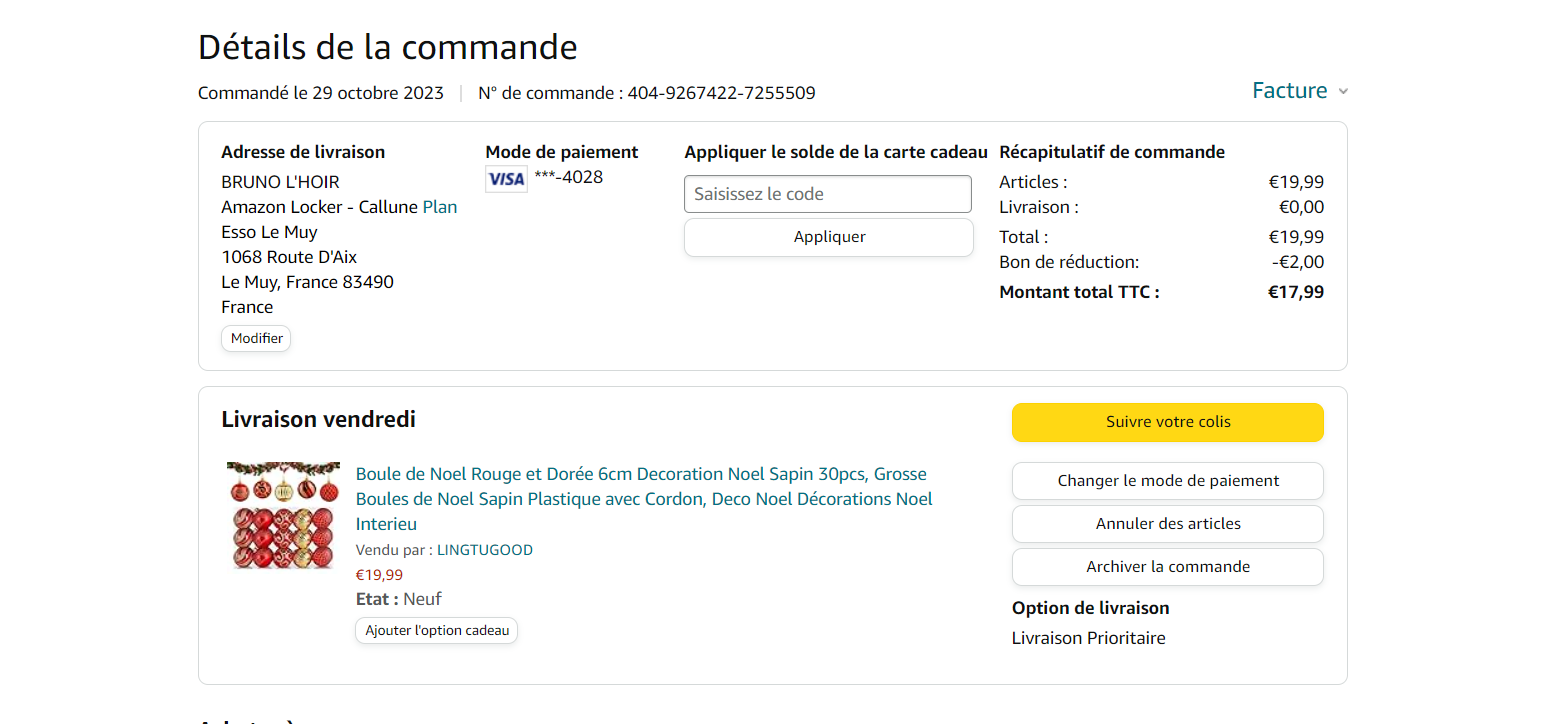Click the Appliquer button
The width and height of the screenshot is (1548, 724).
828,237
